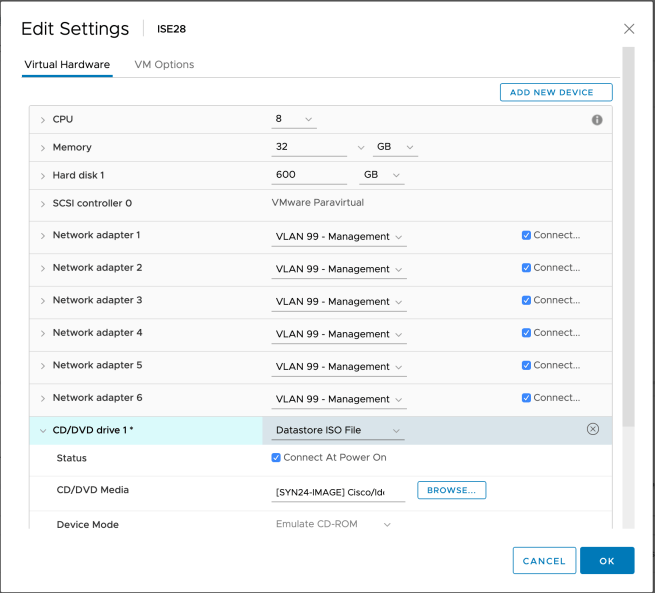Viewport: 655px width, 593px height.
Task: Click the CPU info icon
Action: tap(597, 120)
